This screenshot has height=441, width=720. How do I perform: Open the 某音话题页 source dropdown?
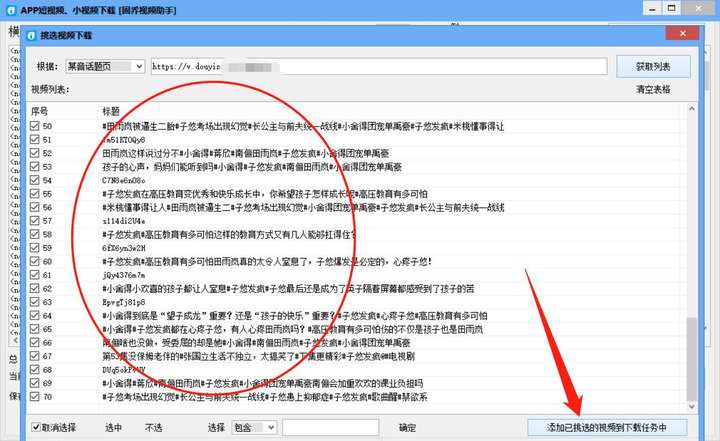coord(105,67)
